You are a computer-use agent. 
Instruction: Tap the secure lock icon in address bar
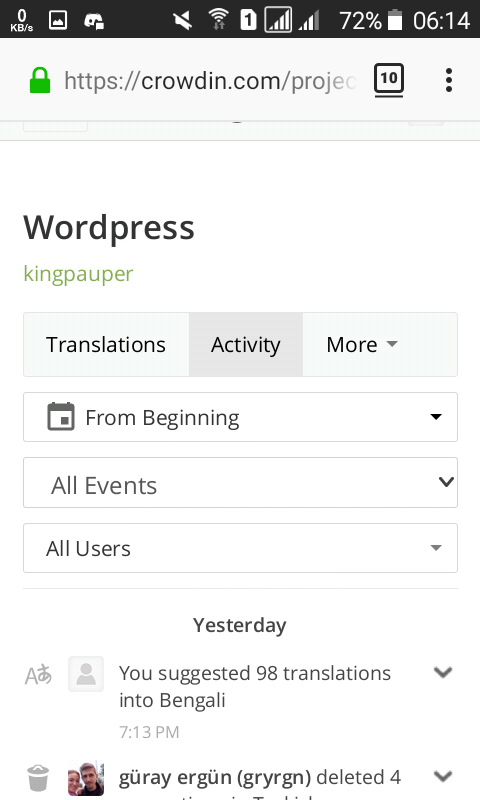40,81
